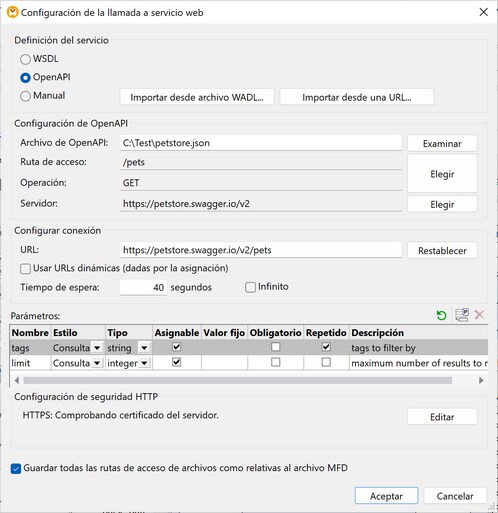Click the Valor fijo cell for limit
This screenshot has height=513, width=498.
[224, 363]
